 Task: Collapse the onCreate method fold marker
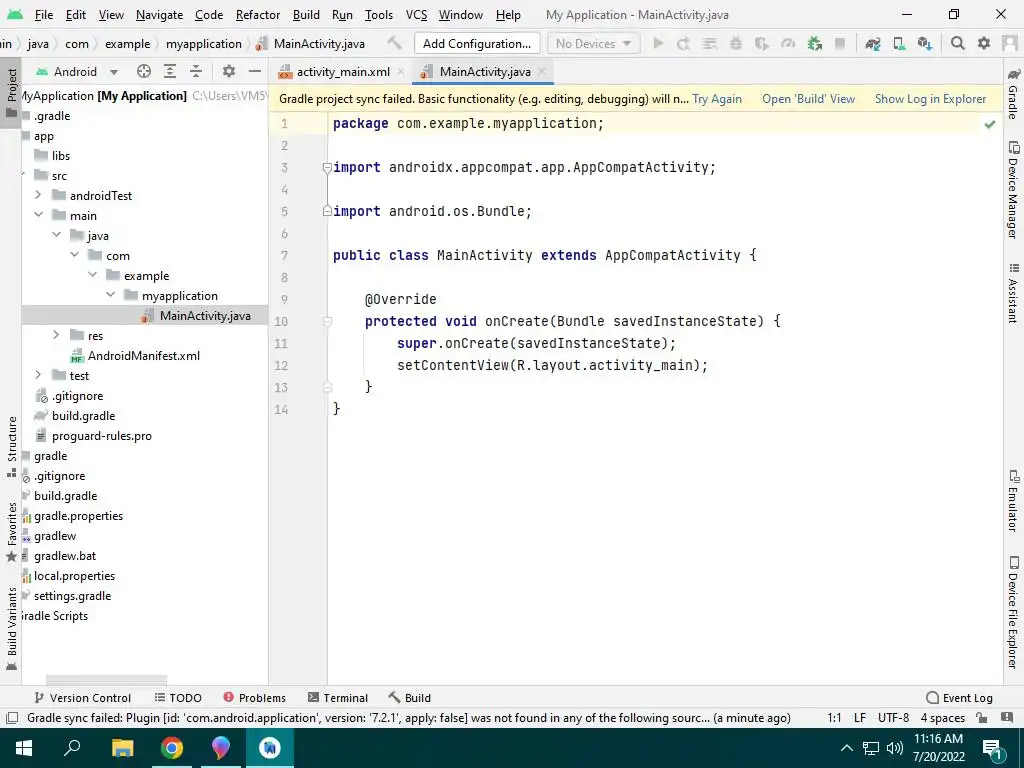(327, 321)
